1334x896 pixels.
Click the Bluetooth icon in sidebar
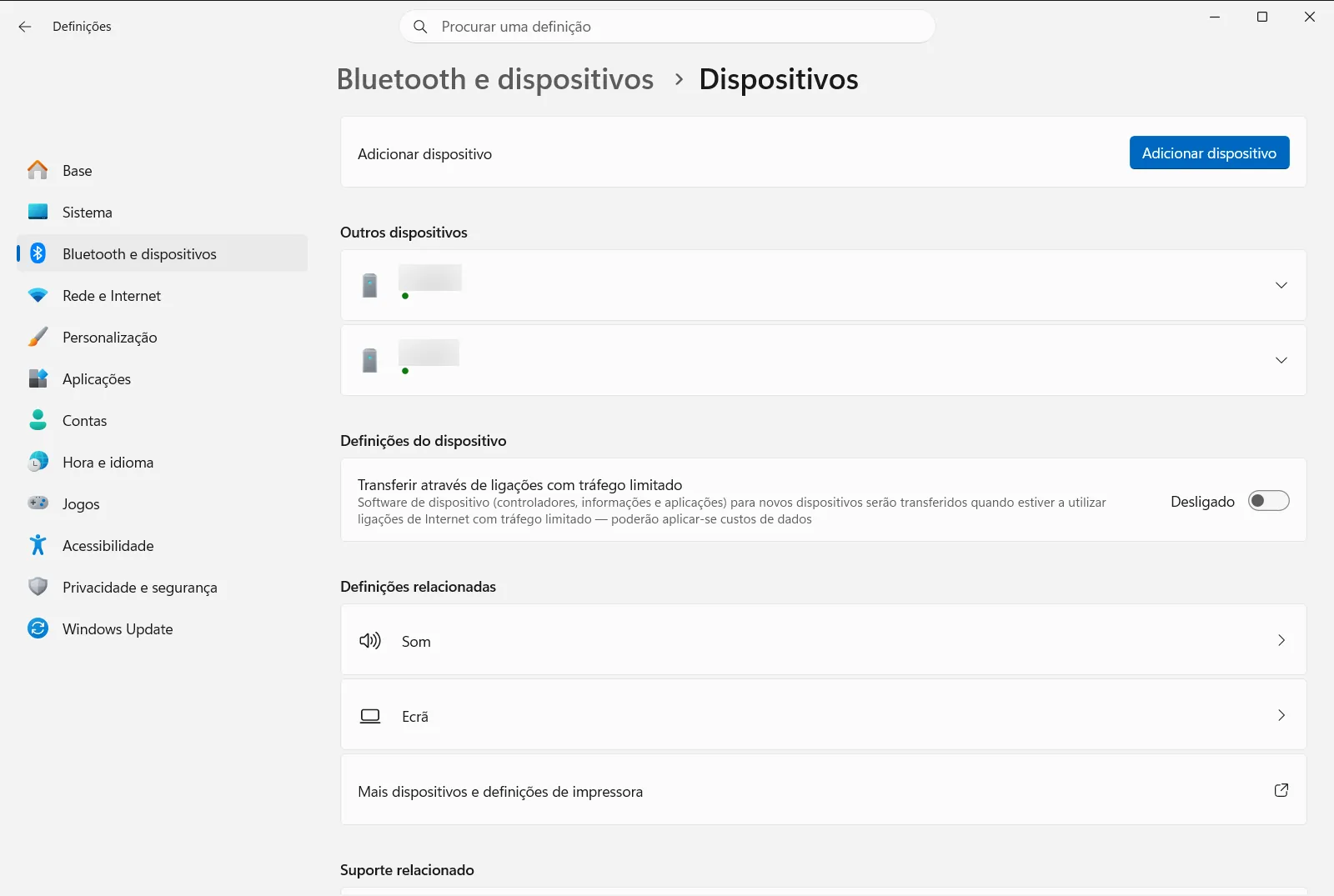(38, 253)
